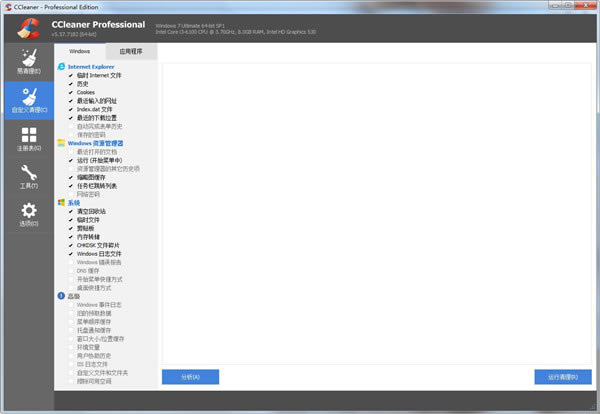
Task: Enable DNS 缓存 checkbox
Action: tap(71, 271)
